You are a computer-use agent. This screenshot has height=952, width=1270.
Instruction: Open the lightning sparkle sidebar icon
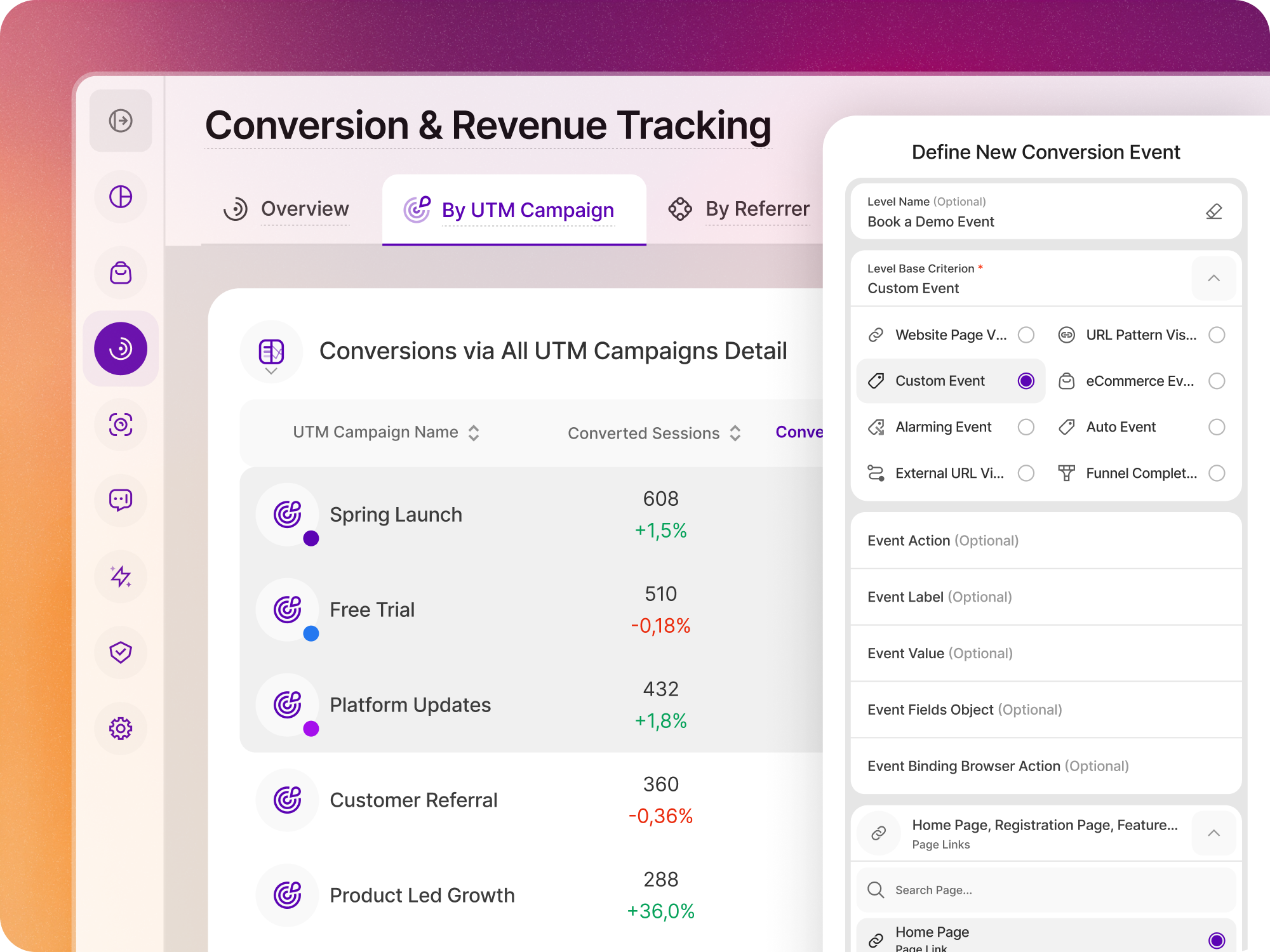pyautogui.click(x=121, y=576)
